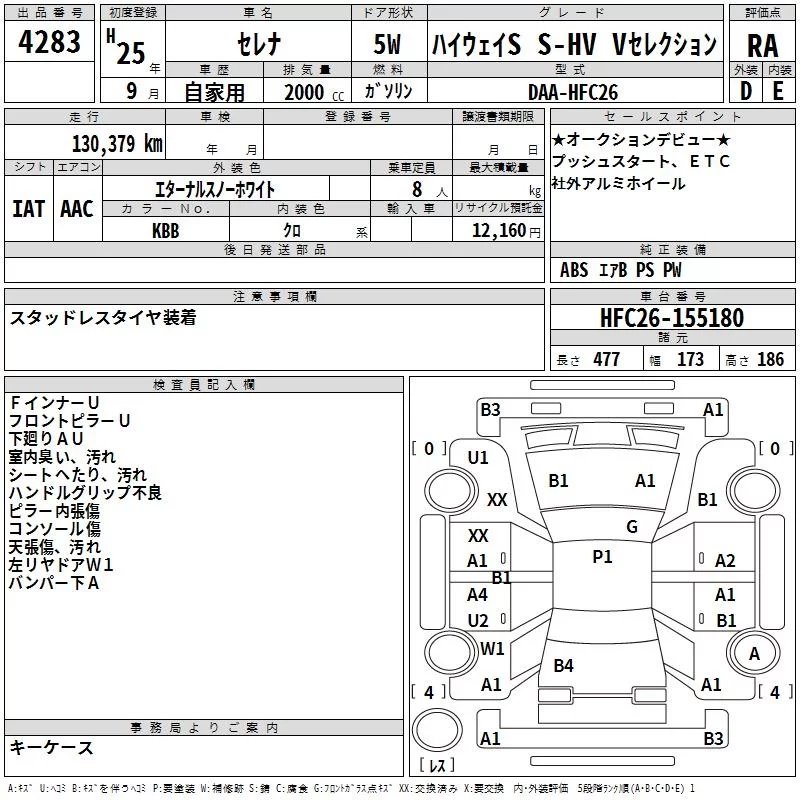This screenshot has width=800, height=800.
Task: Select the キーケース note in office section
Action: pos(52,747)
